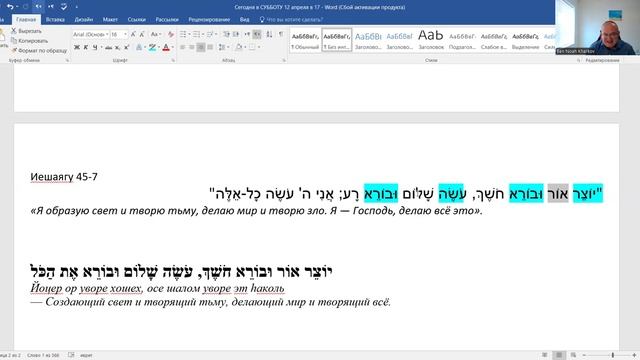
Task: Switch to print layout view in status bar
Action: pos(559,355)
